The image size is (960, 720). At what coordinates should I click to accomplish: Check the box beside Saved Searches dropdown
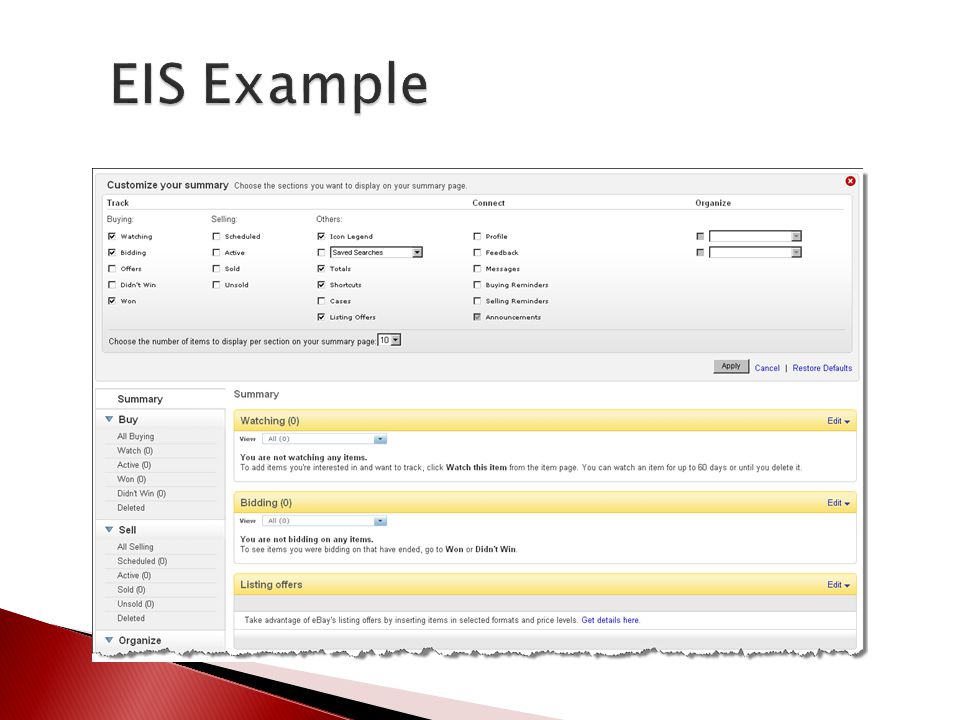pos(321,252)
